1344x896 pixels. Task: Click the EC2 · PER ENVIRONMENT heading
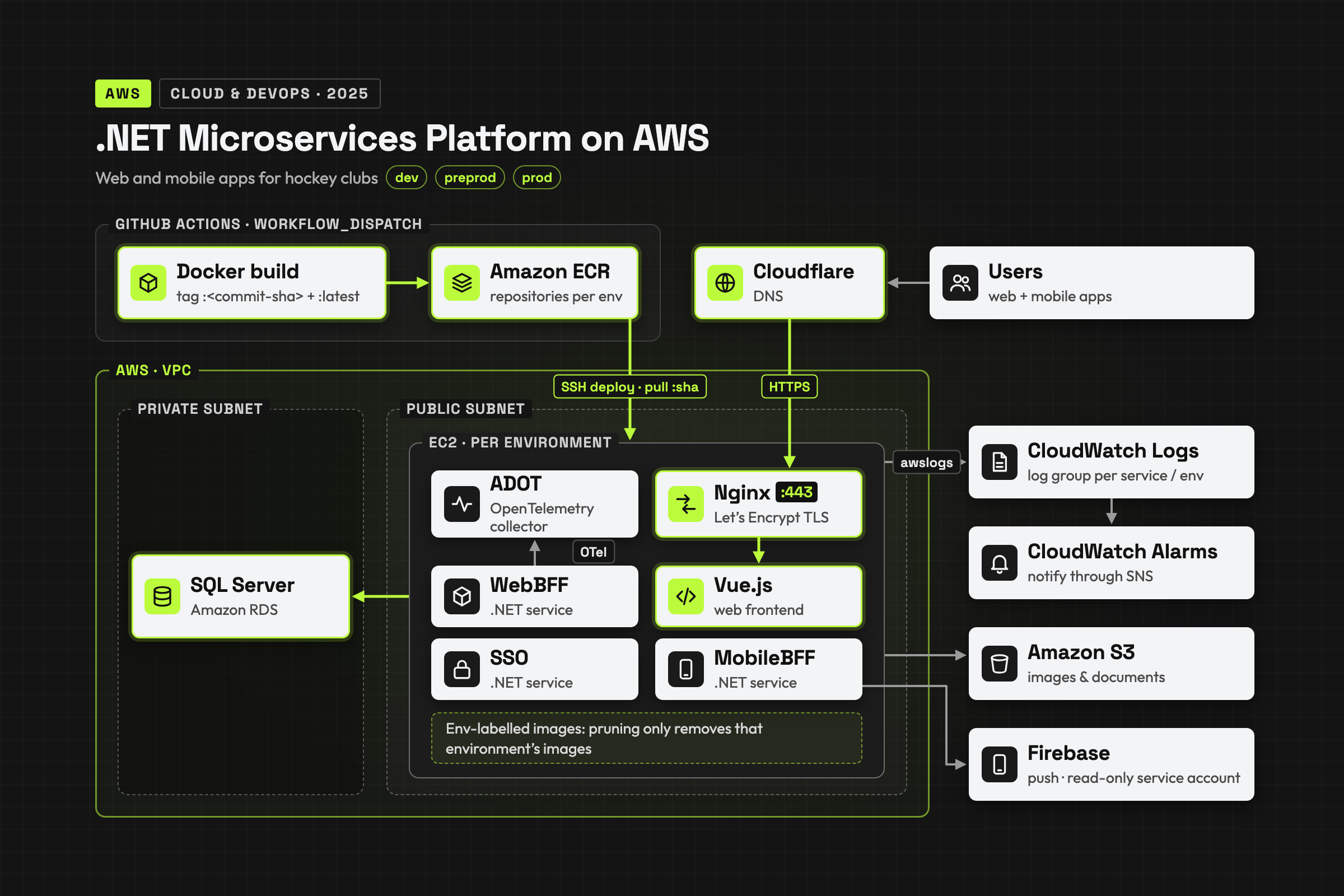pos(520,443)
